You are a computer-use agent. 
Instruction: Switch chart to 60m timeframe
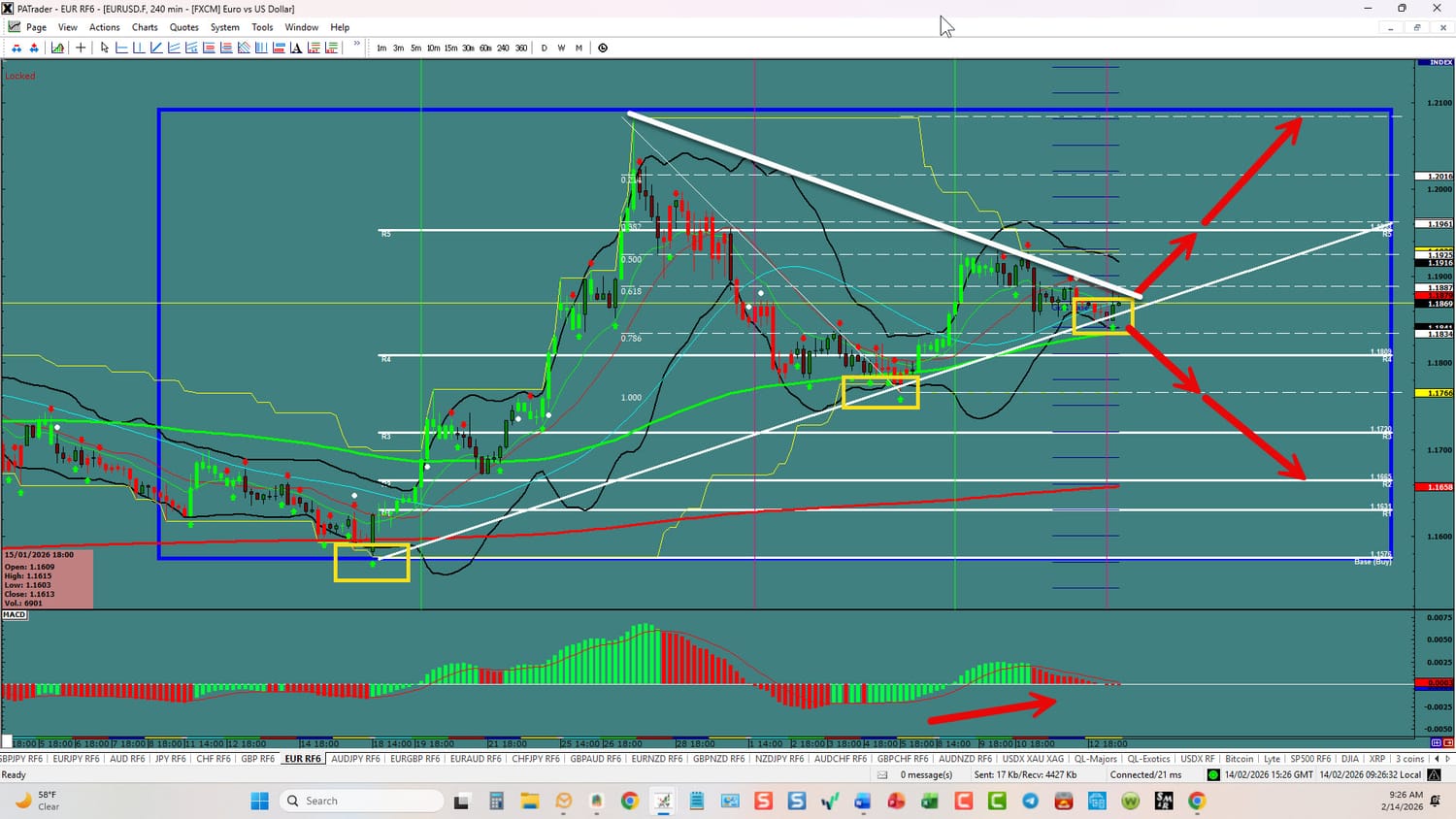coord(485,48)
